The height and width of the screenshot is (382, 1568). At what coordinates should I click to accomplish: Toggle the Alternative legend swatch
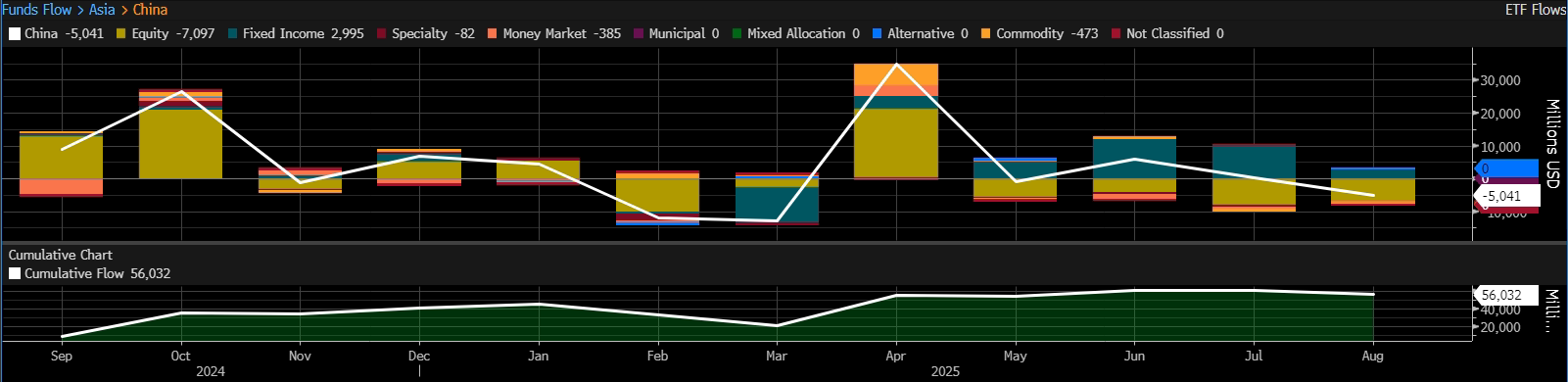click(x=878, y=33)
